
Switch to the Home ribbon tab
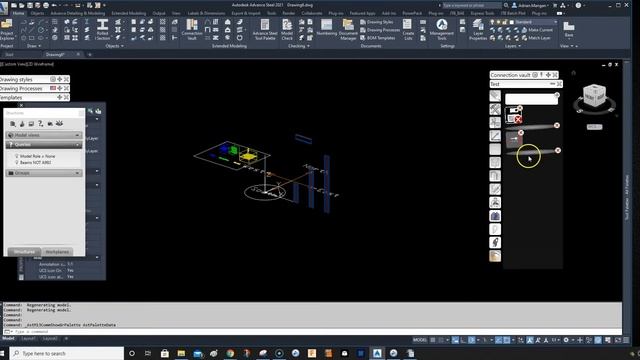pyautogui.click(x=18, y=13)
